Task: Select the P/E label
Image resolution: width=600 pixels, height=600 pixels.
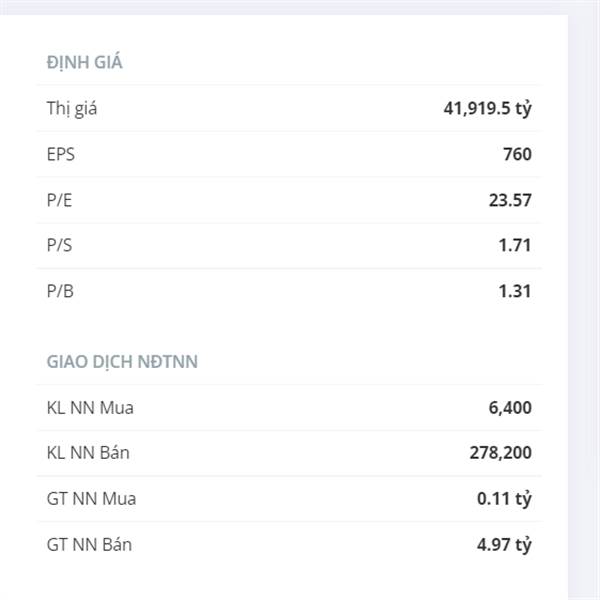Action: point(59,200)
